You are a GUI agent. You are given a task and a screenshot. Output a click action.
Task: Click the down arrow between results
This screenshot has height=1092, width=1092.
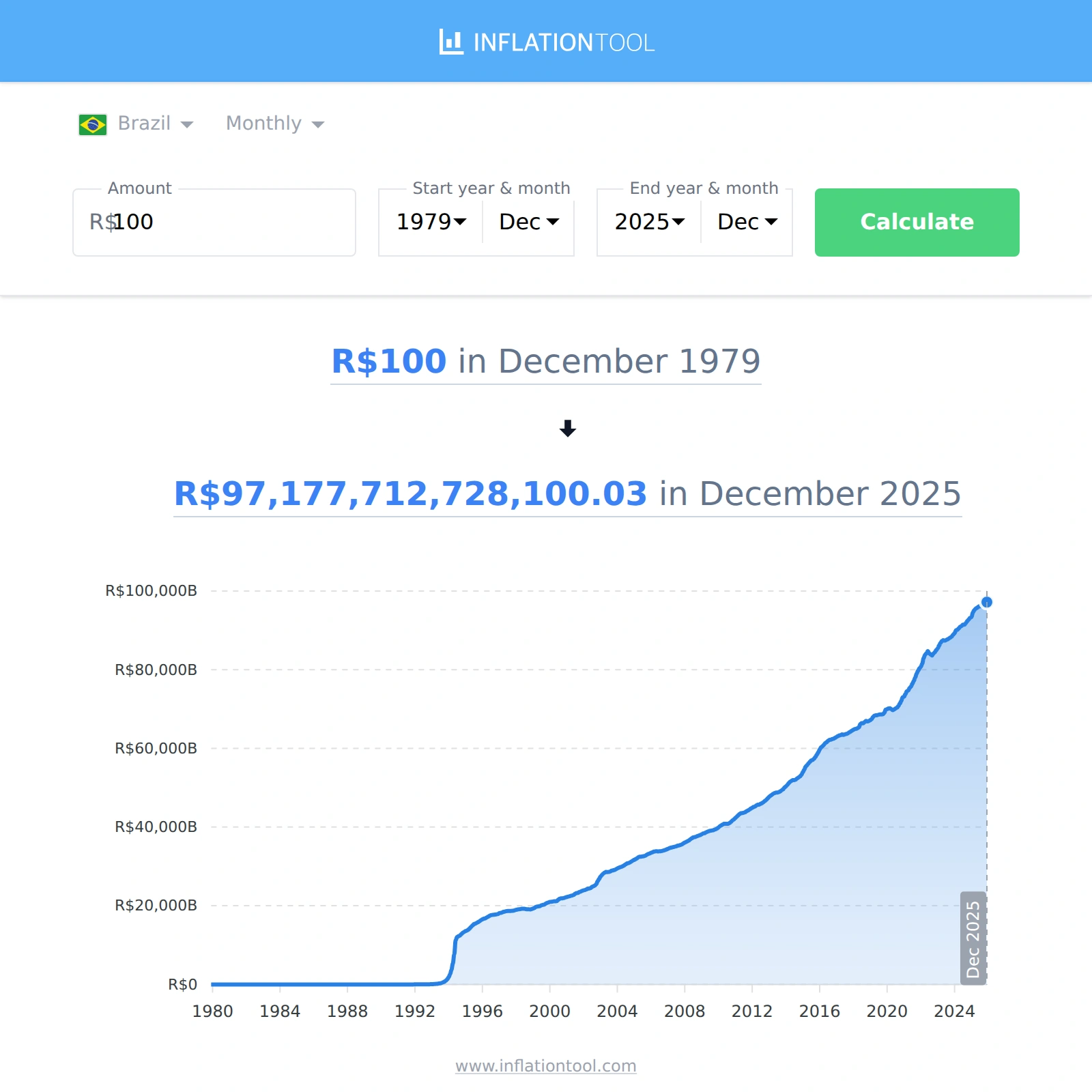click(567, 429)
